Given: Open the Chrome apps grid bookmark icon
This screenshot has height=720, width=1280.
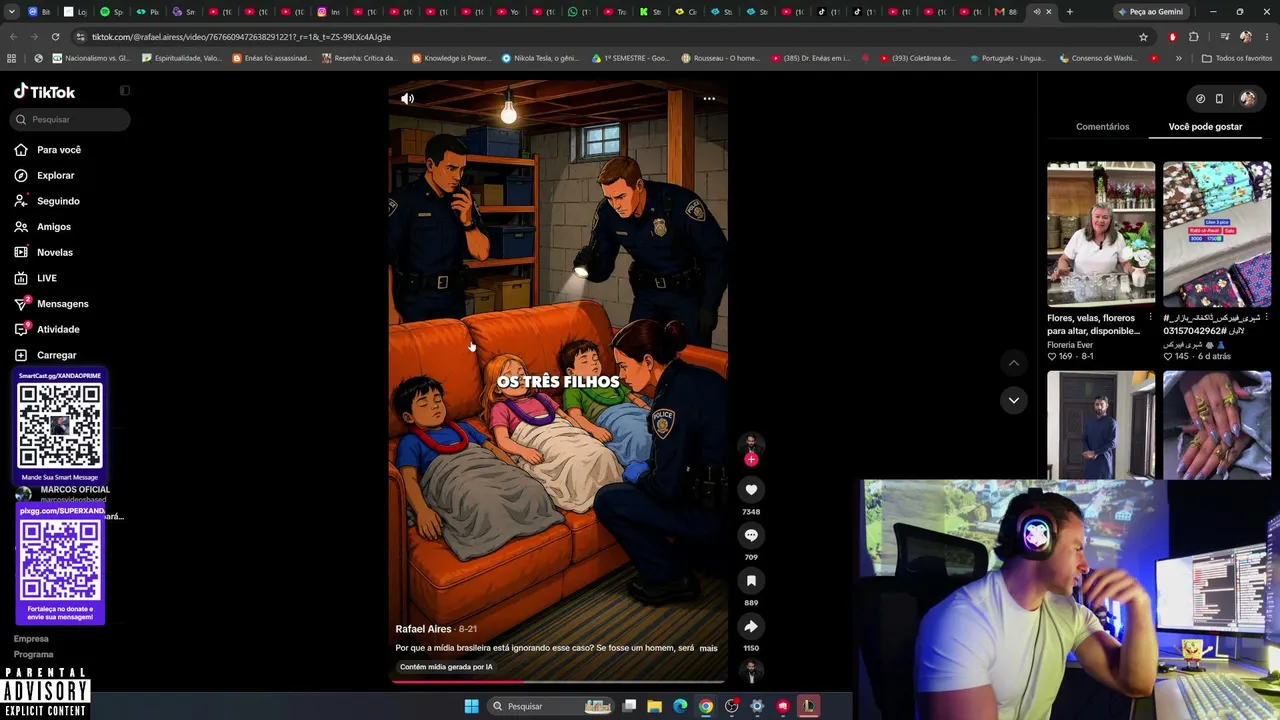Looking at the screenshot, I should (11, 58).
